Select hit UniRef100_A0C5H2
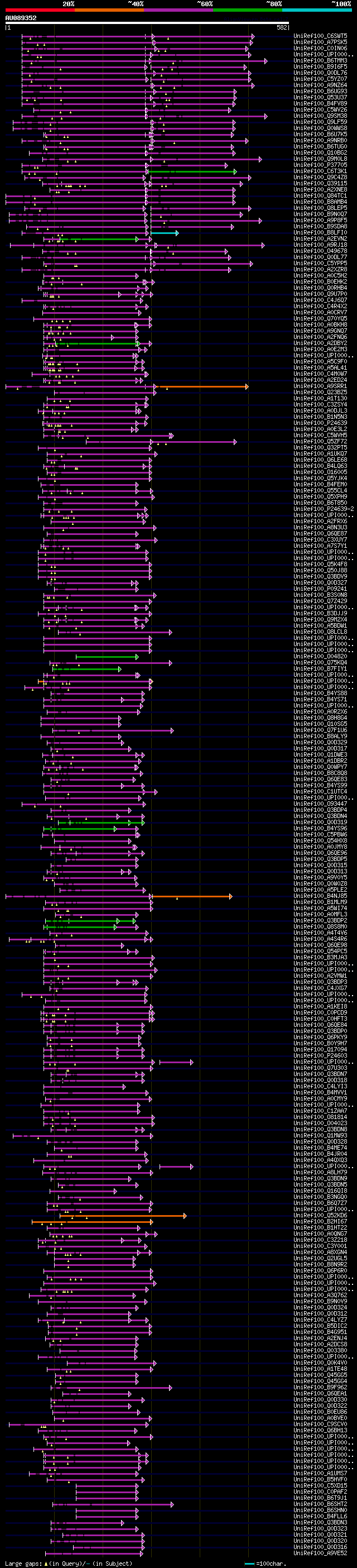The image size is (357, 1568). (321, 276)
